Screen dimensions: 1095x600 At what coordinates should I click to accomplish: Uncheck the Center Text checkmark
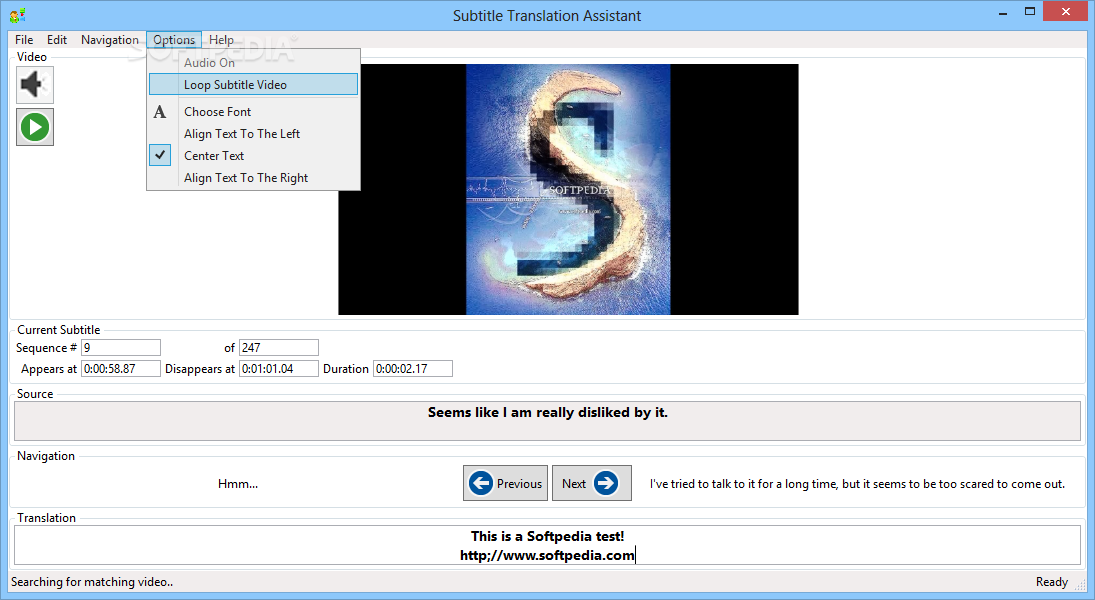(x=160, y=155)
